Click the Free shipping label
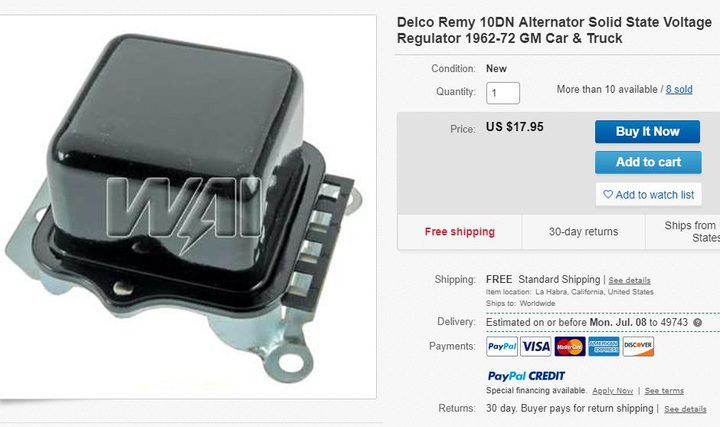Screen dimensions: 720x427 460,232
